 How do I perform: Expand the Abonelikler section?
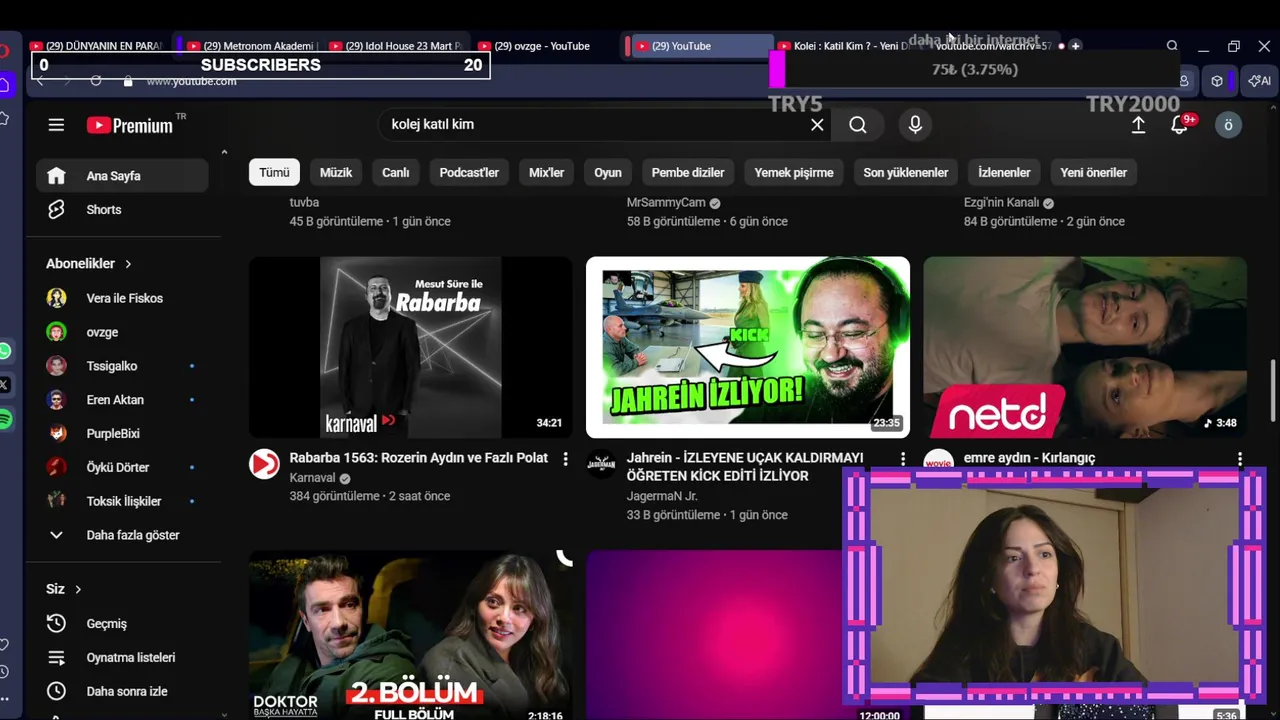(x=89, y=264)
